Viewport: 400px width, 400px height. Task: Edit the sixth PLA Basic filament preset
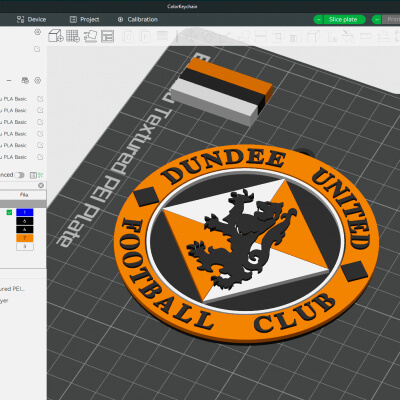tap(40, 157)
